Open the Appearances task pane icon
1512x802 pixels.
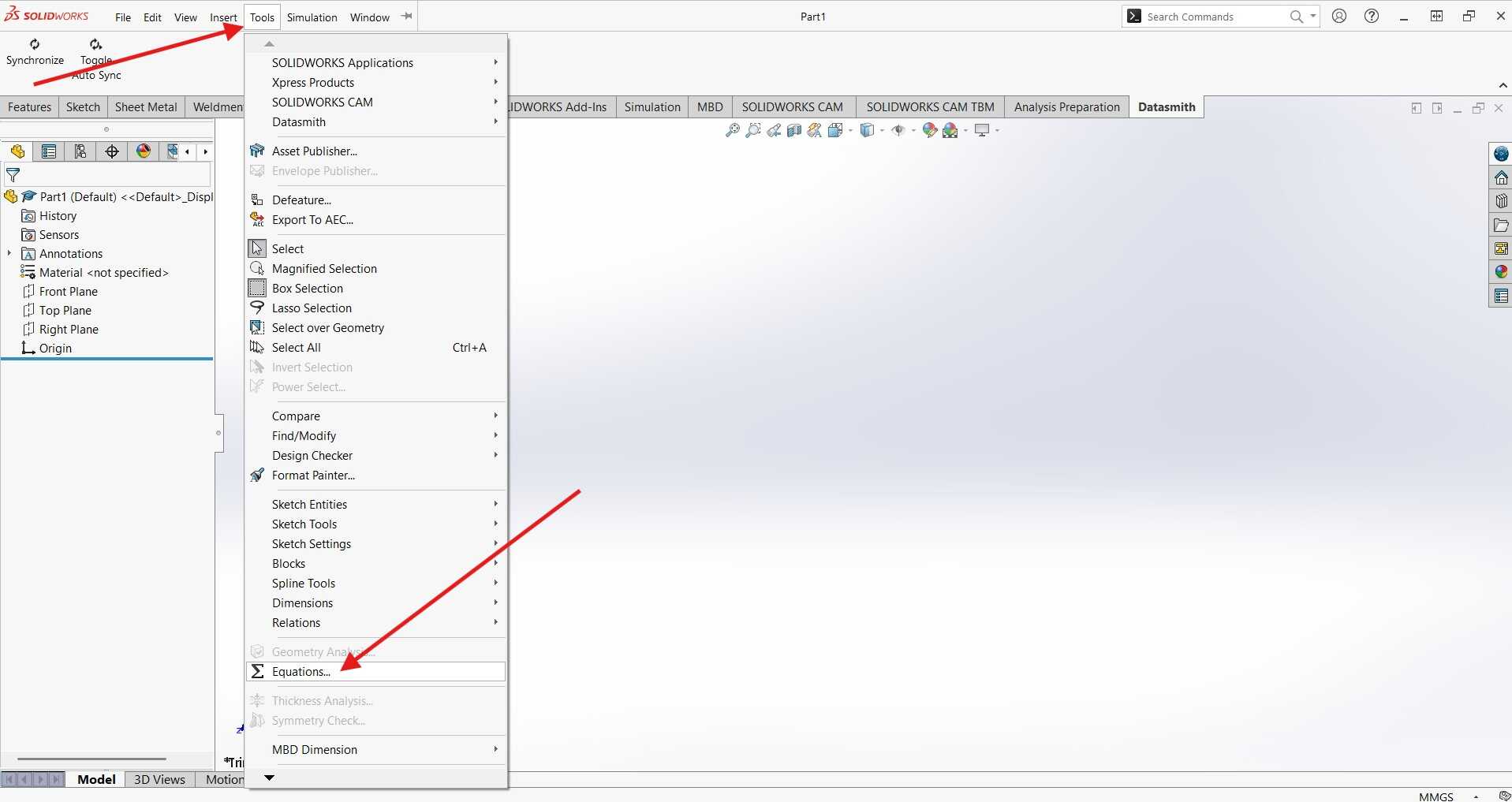pyautogui.click(x=1501, y=272)
